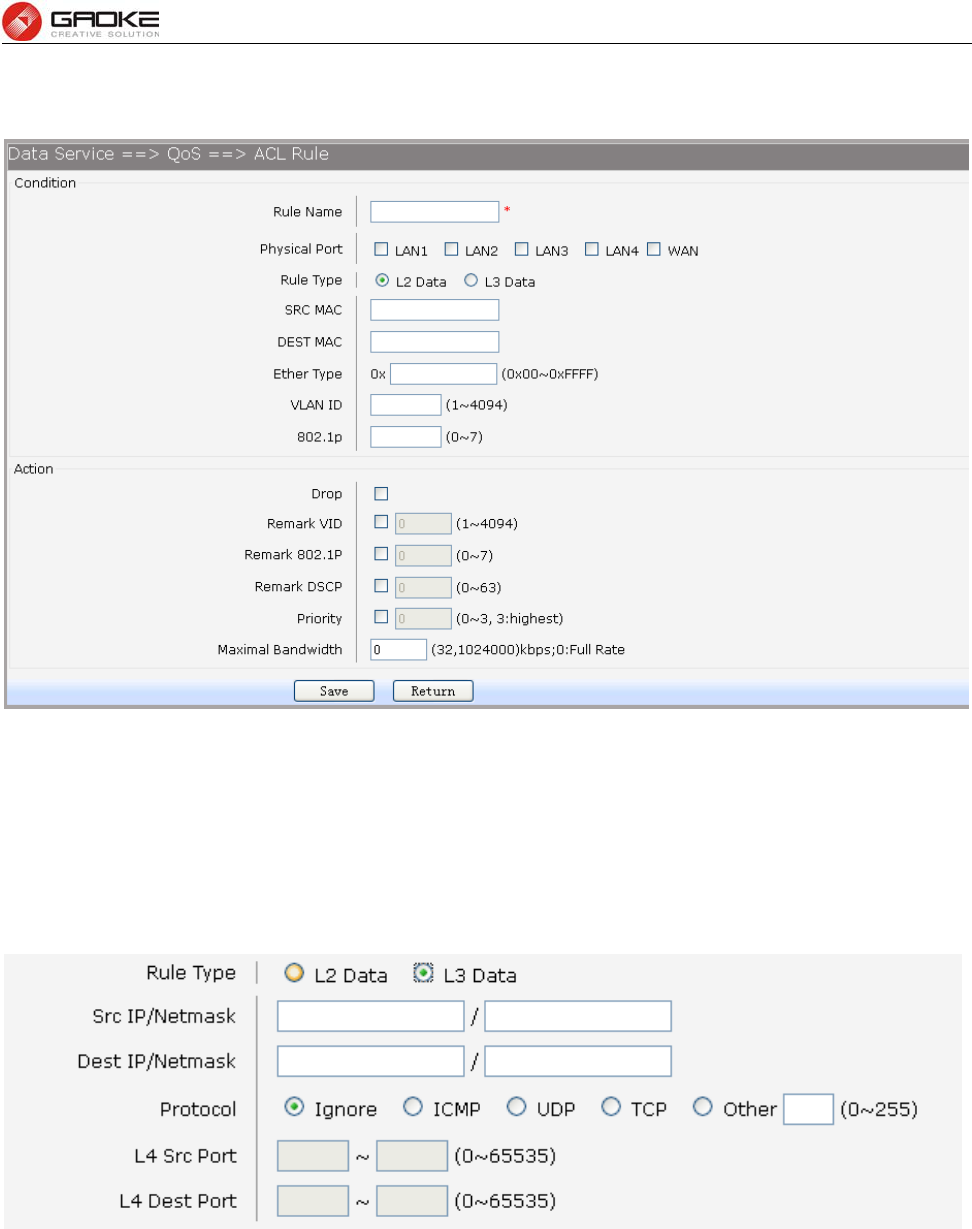Click the Src Netmask field
Screen dimensions: 972x1229
point(578,1017)
